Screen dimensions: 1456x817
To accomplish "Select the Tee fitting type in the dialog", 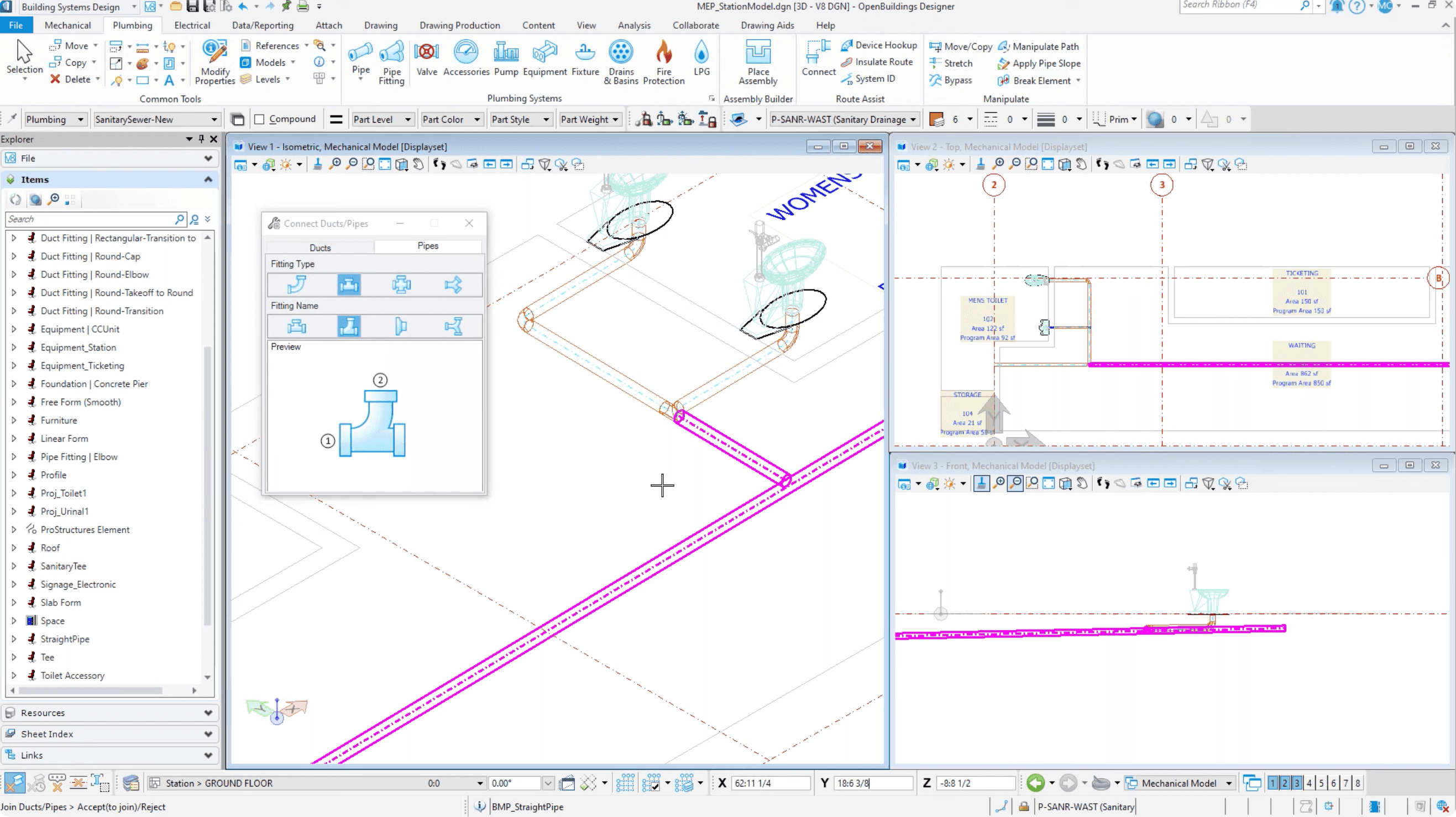I will 349,284.
